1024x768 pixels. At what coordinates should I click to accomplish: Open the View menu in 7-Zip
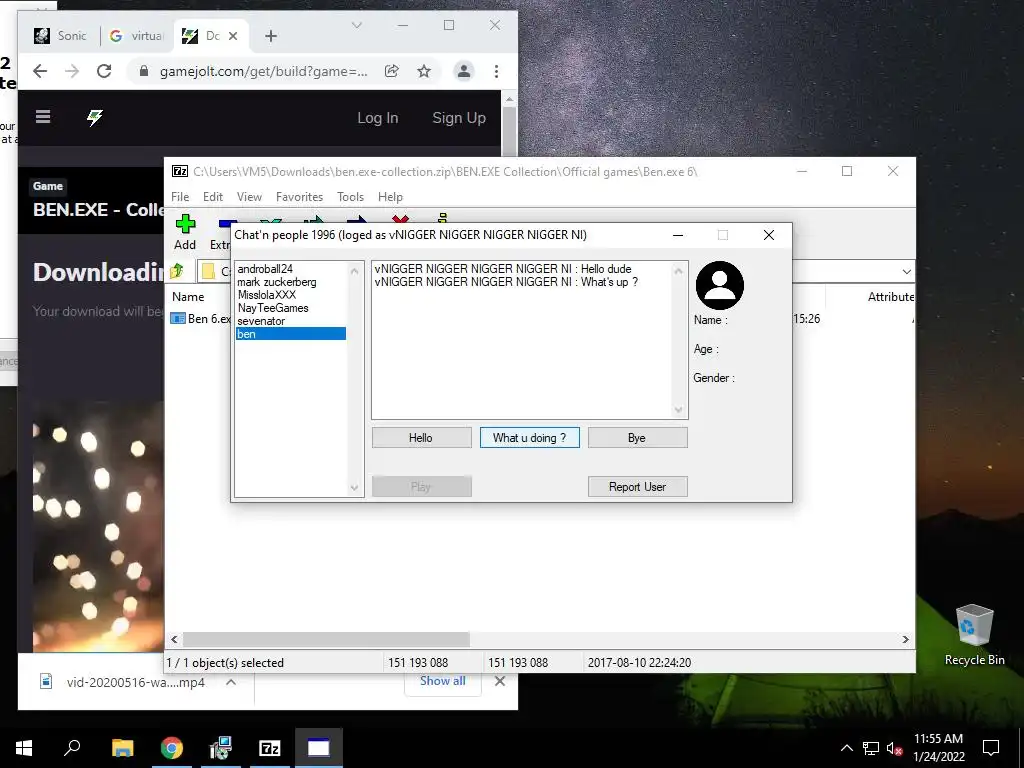pos(249,197)
